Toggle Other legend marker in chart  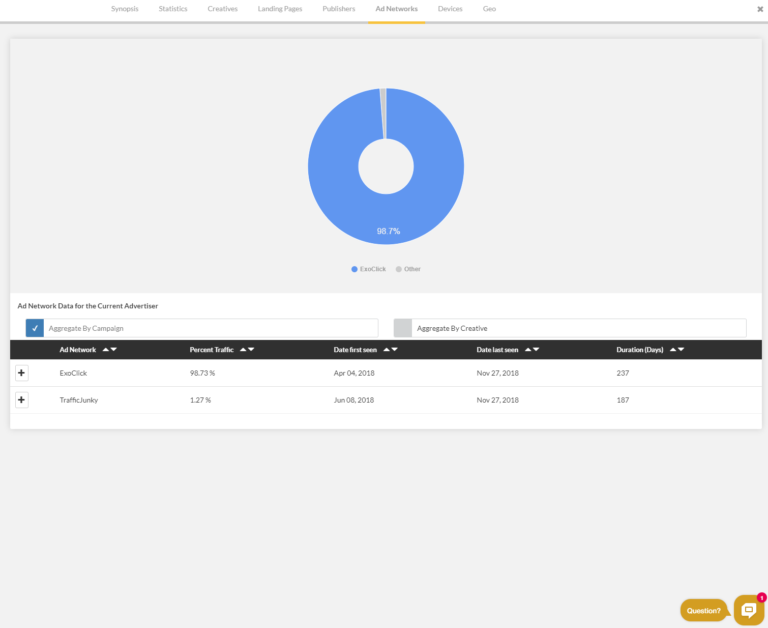[x=399, y=269]
